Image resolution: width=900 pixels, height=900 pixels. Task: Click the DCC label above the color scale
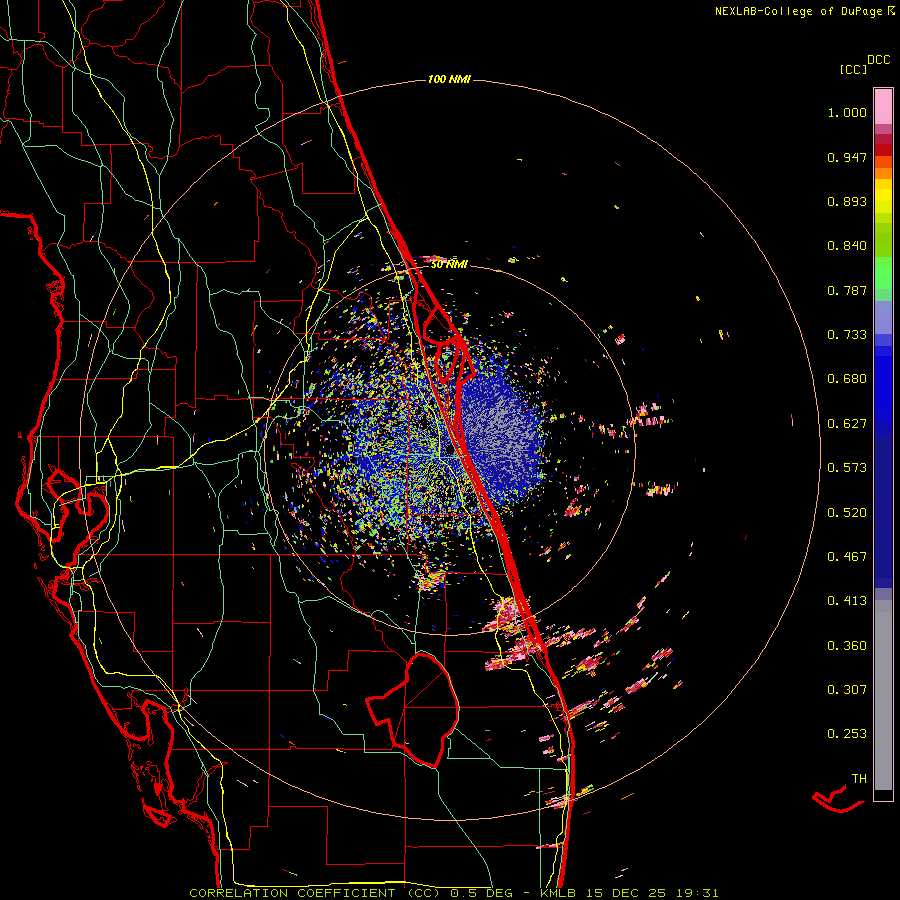tap(878, 60)
